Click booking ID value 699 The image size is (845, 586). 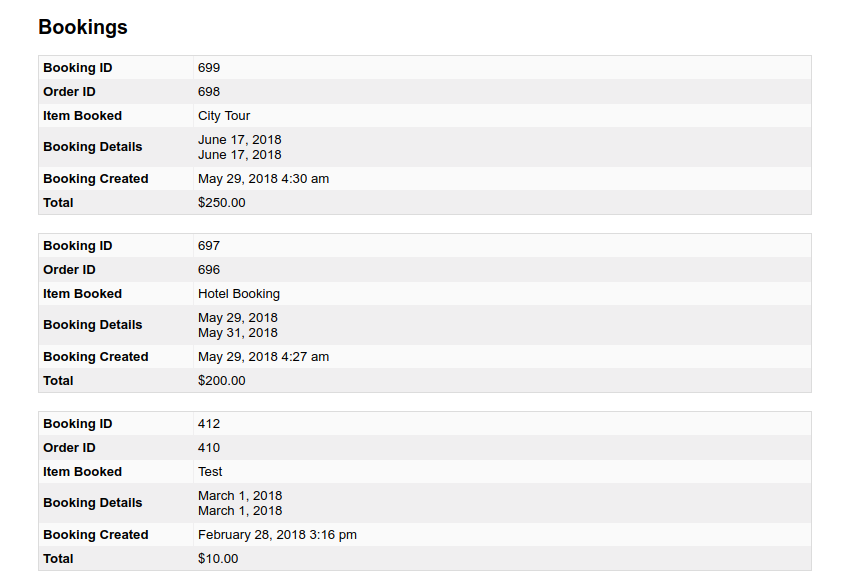tap(209, 68)
